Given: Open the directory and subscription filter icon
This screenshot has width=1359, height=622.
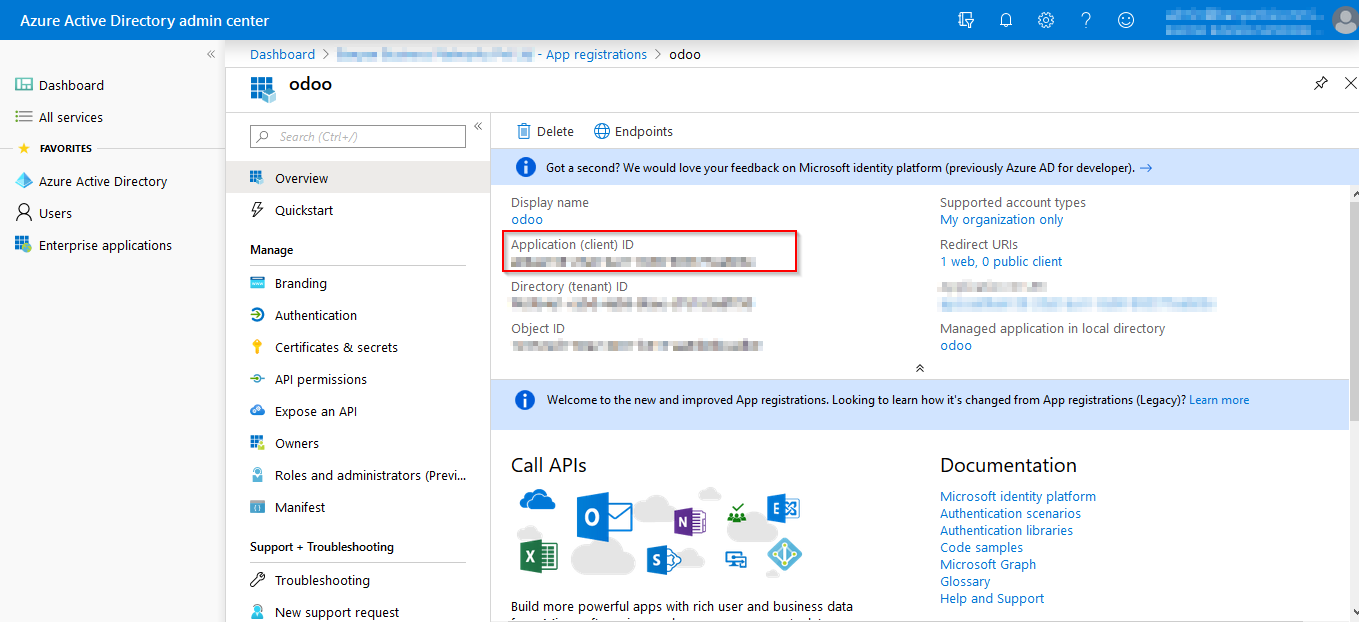Looking at the screenshot, I should (x=966, y=20).
